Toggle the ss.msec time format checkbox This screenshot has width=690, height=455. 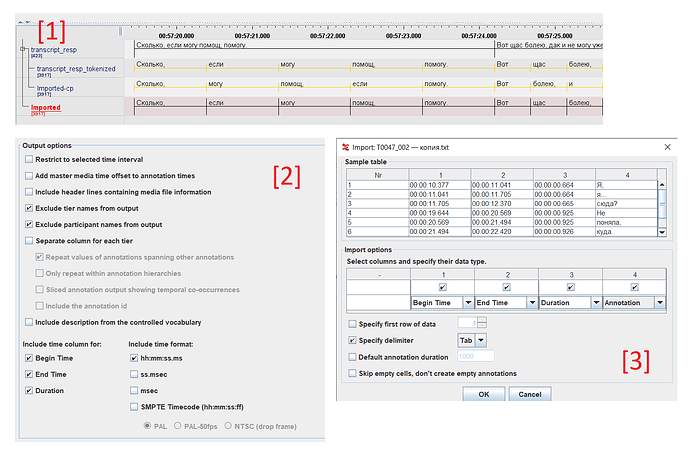pos(134,376)
